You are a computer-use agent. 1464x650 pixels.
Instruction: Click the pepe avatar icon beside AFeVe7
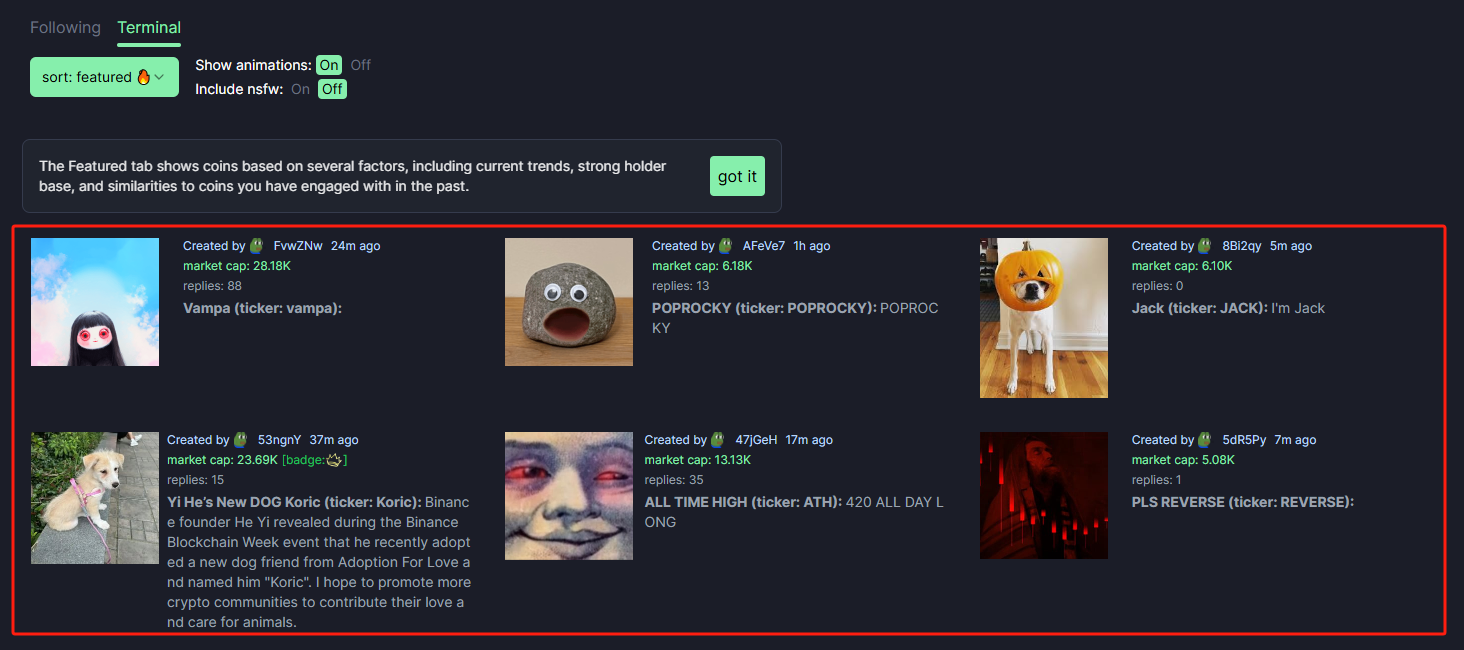[x=726, y=245]
